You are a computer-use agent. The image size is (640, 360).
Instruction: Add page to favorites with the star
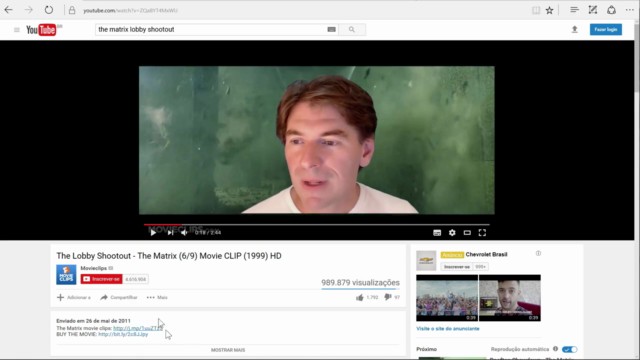549,10
